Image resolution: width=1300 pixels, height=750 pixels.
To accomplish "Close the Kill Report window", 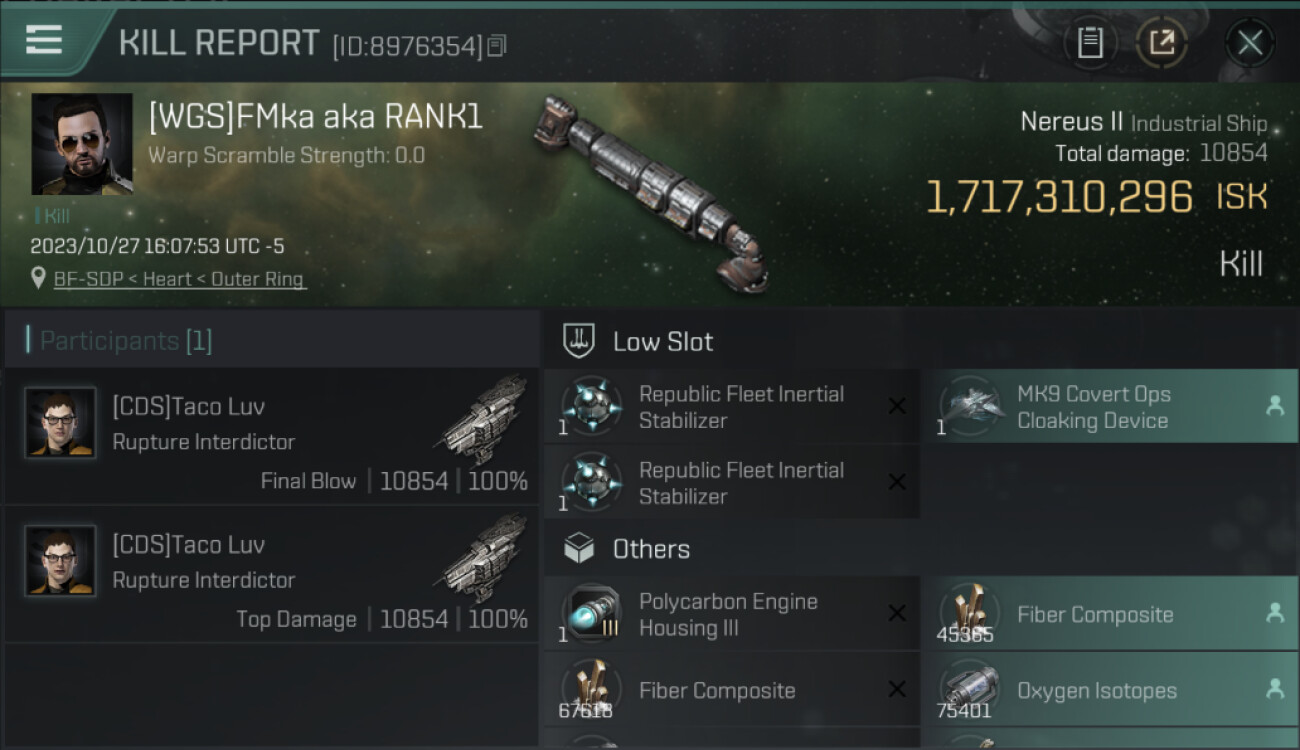I will point(1249,42).
